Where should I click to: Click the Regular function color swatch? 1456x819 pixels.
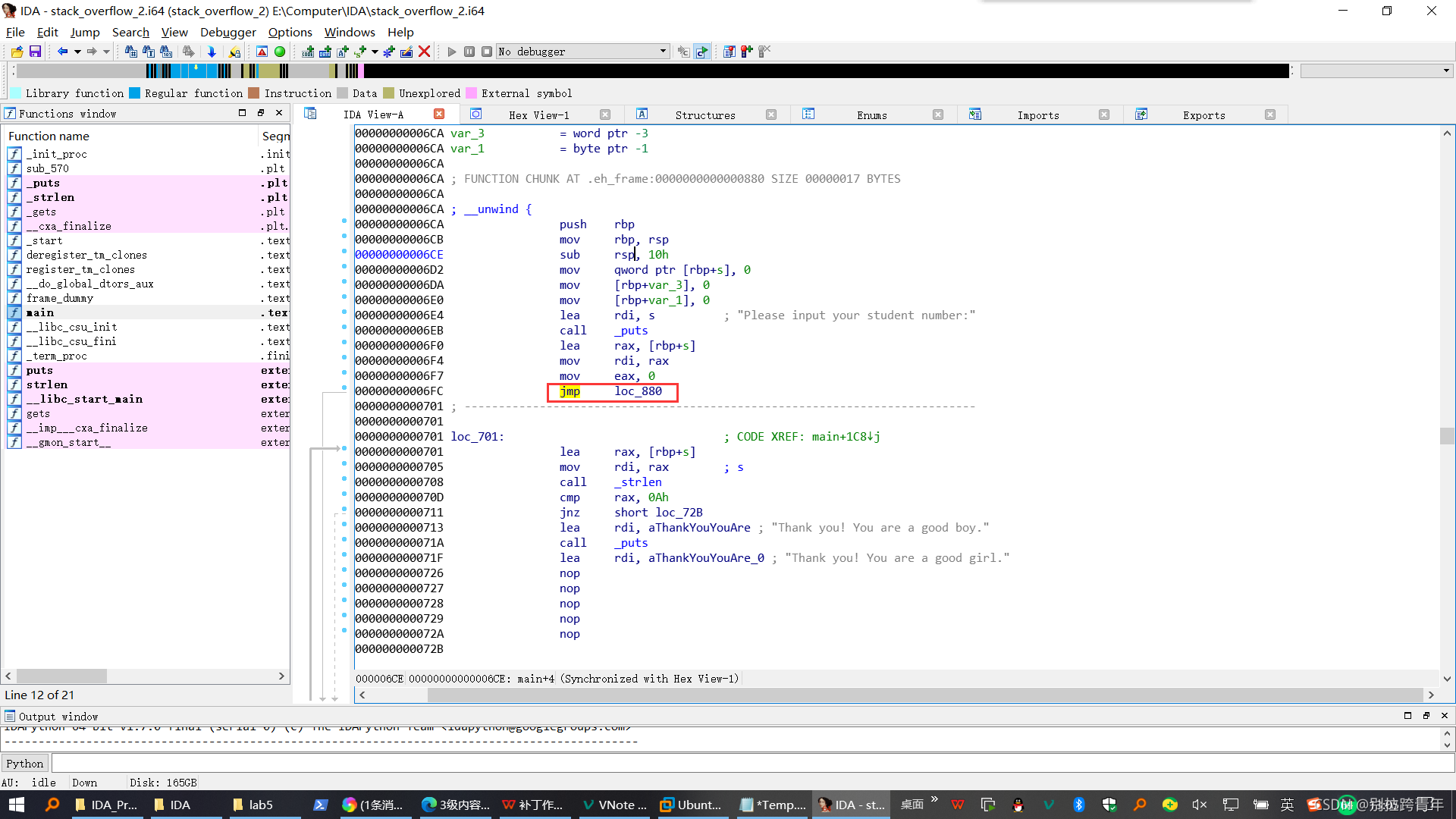coord(134,93)
